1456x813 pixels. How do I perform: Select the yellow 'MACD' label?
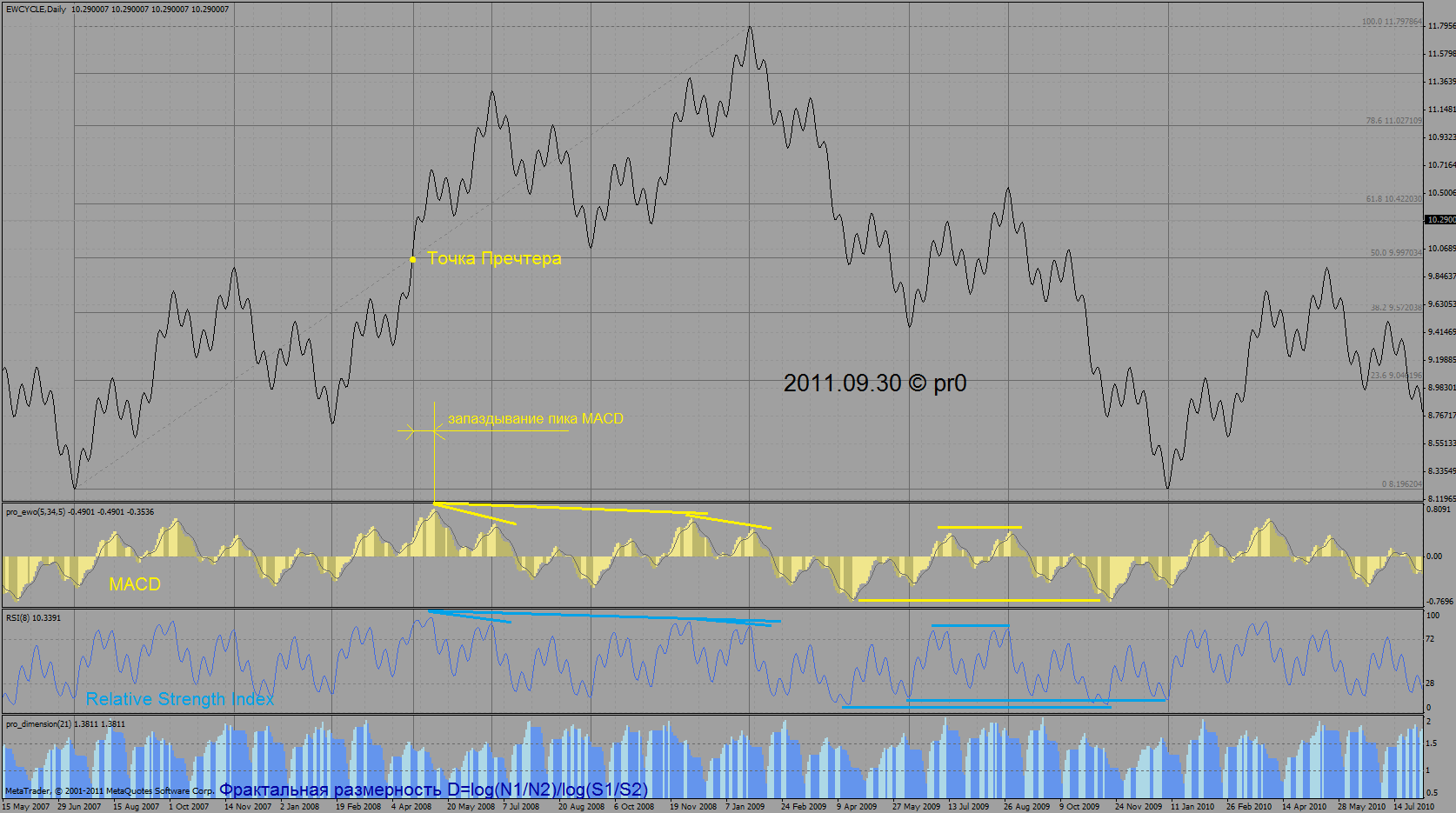135,584
